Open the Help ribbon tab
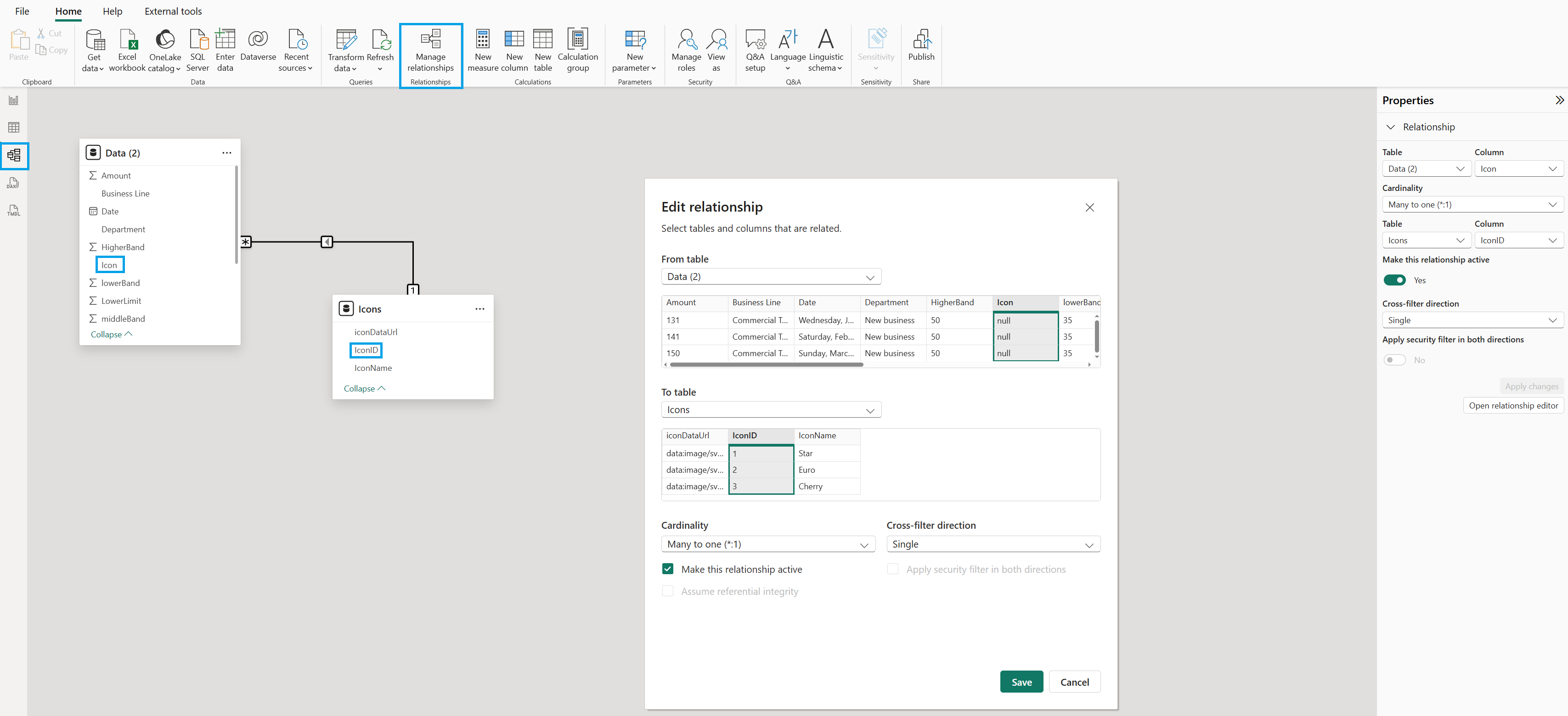 (x=112, y=11)
